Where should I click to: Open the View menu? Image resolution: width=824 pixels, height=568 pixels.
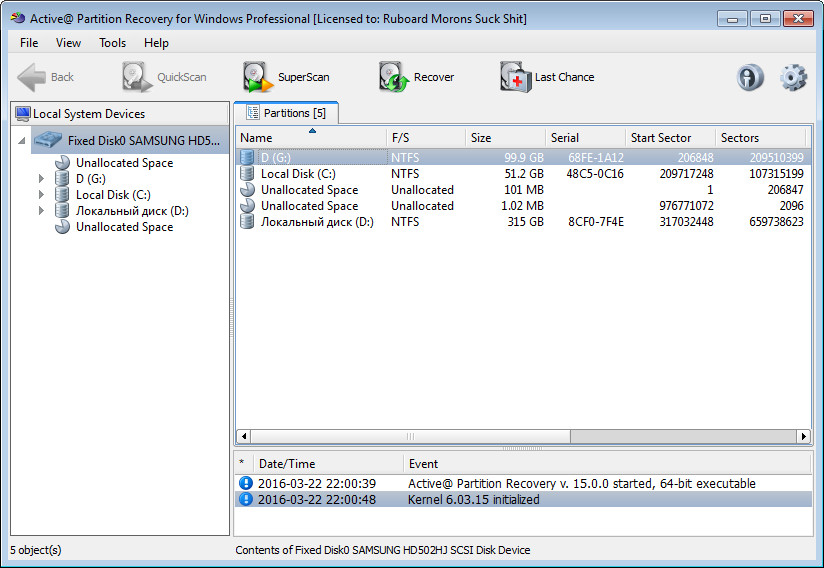pyautogui.click(x=68, y=43)
